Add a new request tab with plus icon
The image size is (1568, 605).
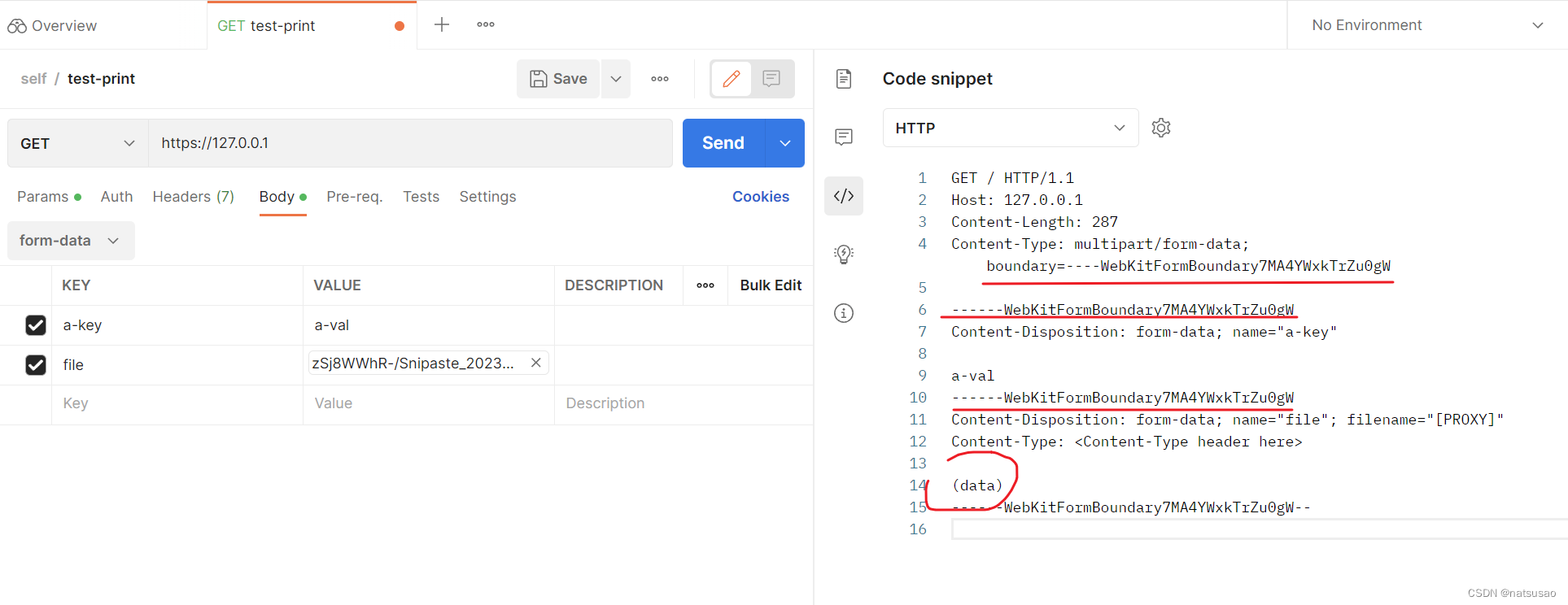[x=442, y=24]
